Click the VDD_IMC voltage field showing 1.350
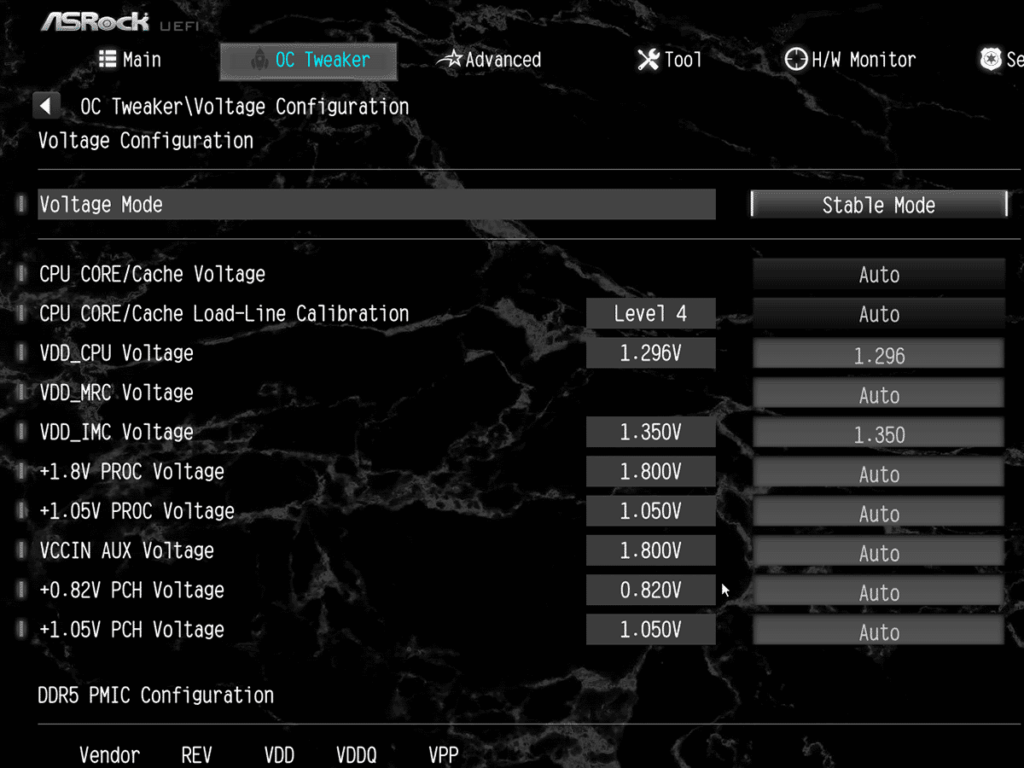1024x768 pixels. (x=878, y=433)
